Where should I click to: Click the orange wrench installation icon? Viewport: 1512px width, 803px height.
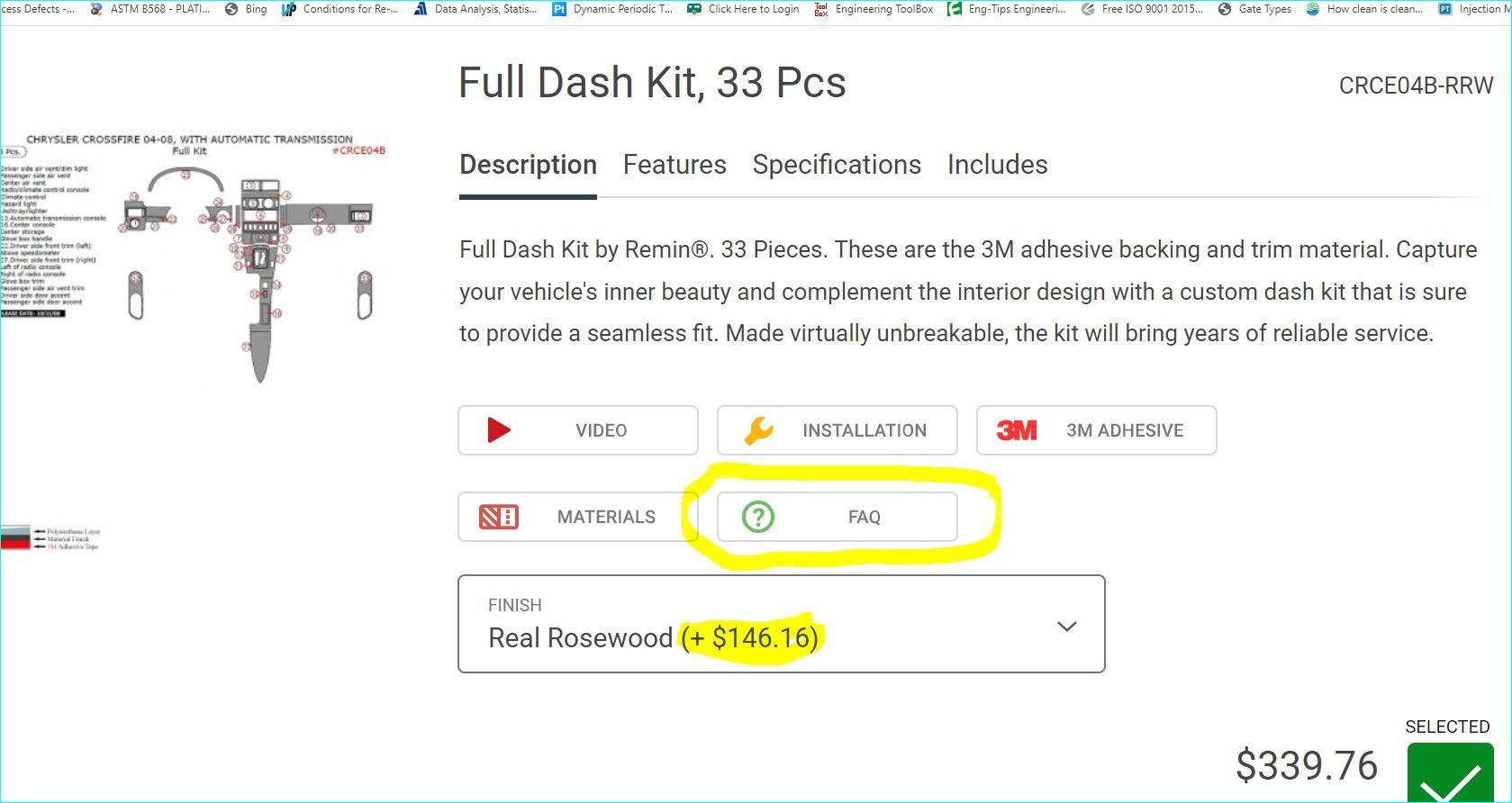[x=758, y=430]
